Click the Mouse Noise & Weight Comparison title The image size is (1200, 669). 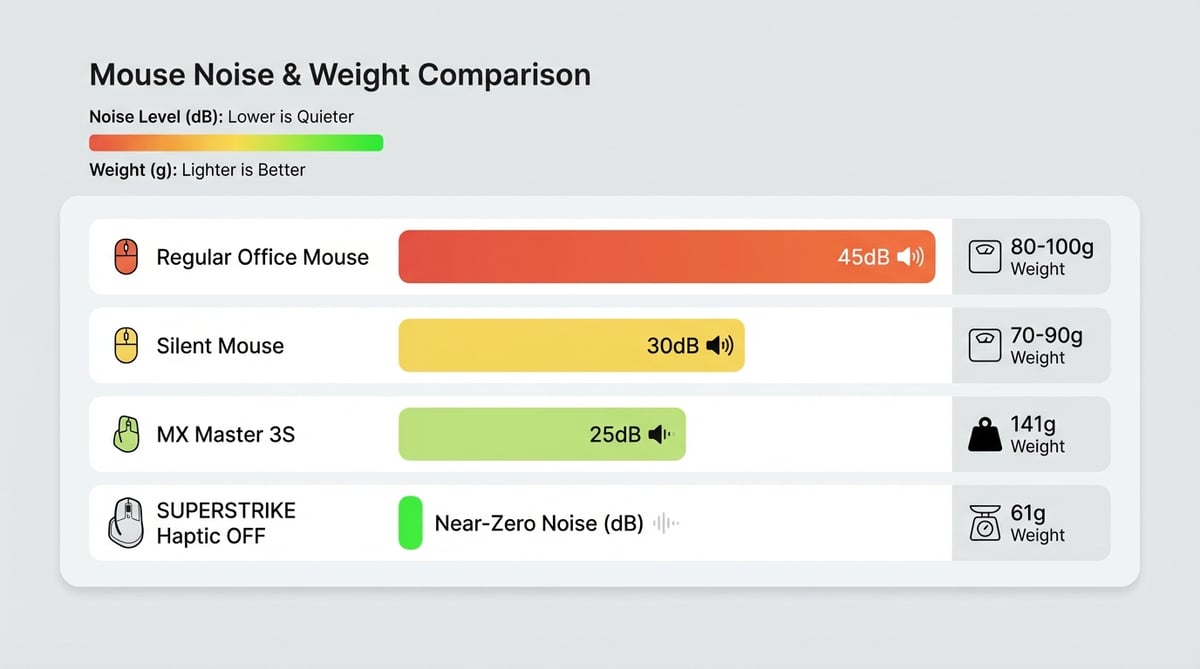(340, 75)
